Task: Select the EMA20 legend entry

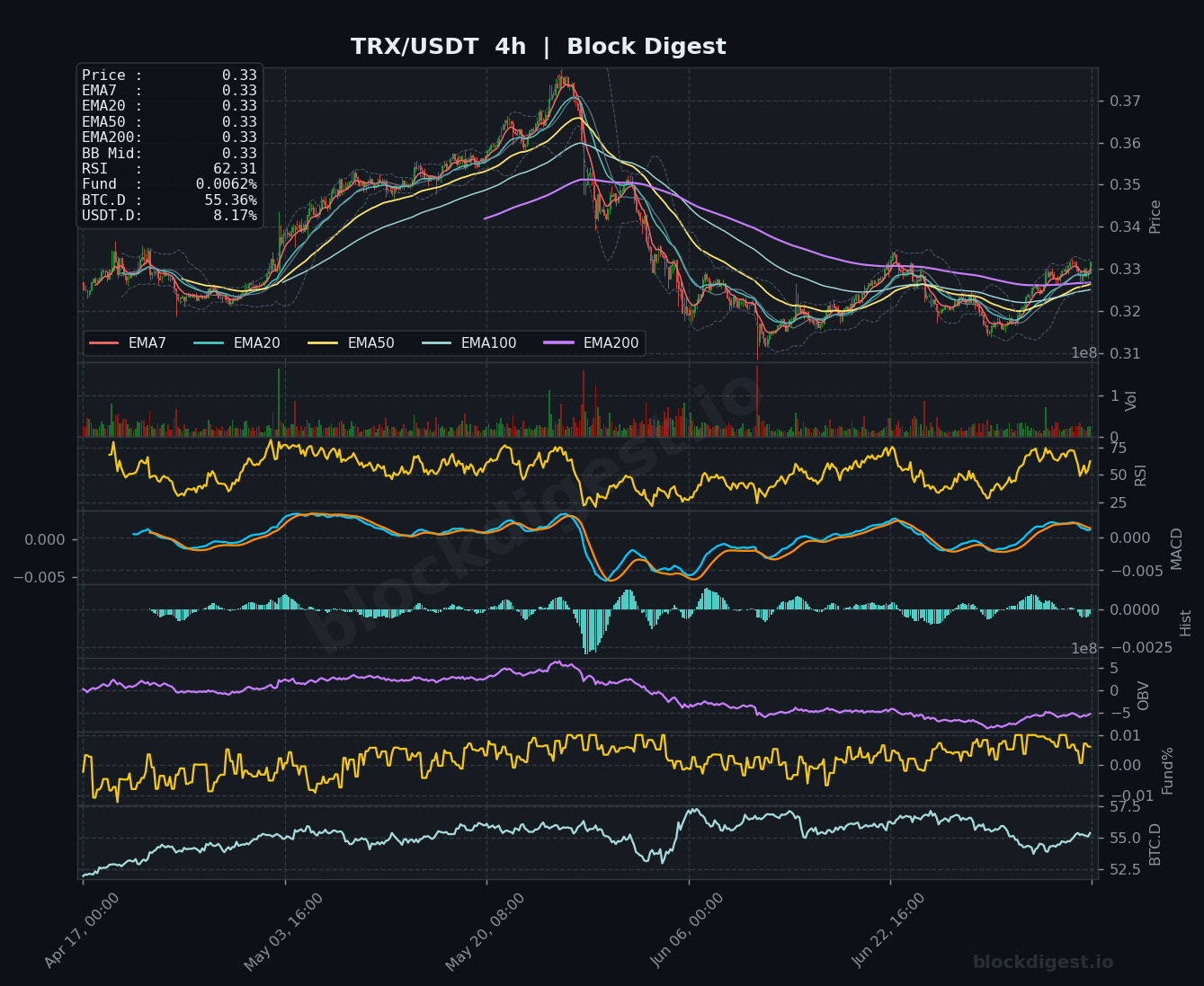Action: [237, 342]
